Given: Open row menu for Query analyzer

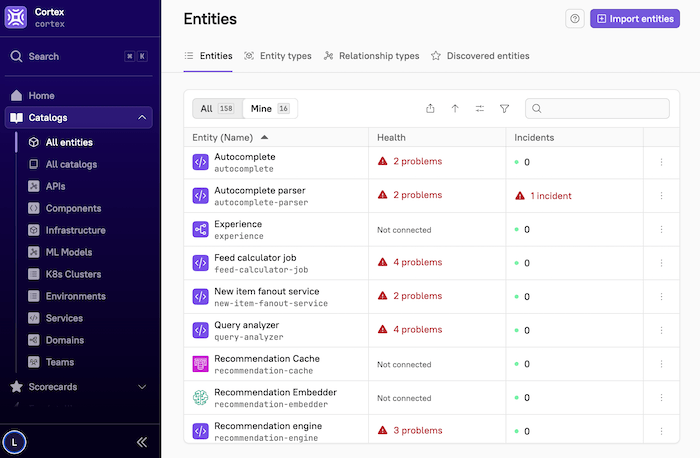Looking at the screenshot, I should point(661,330).
